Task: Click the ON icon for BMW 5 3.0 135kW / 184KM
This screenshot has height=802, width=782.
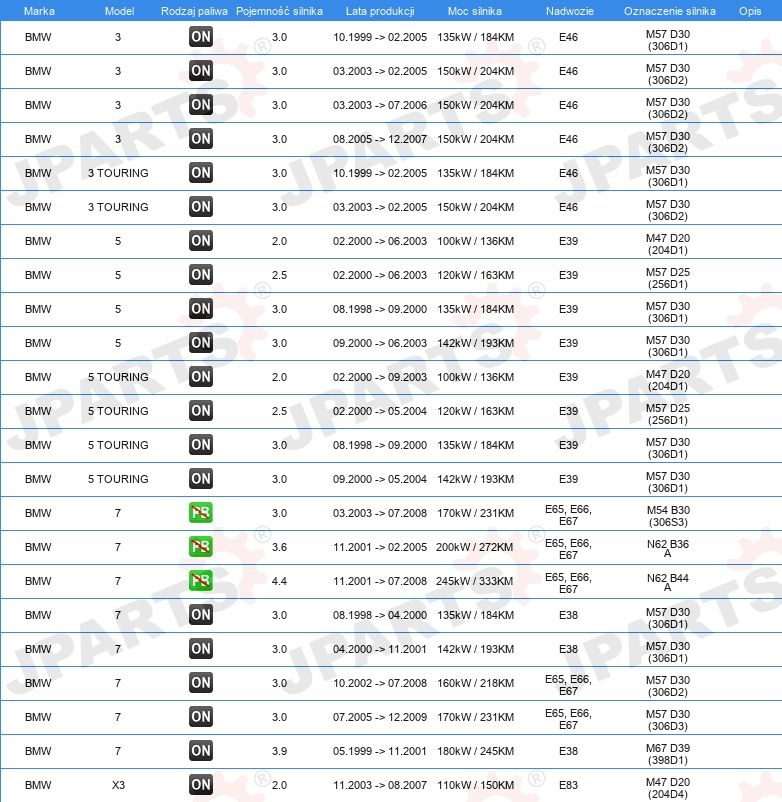Action: pos(200,309)
